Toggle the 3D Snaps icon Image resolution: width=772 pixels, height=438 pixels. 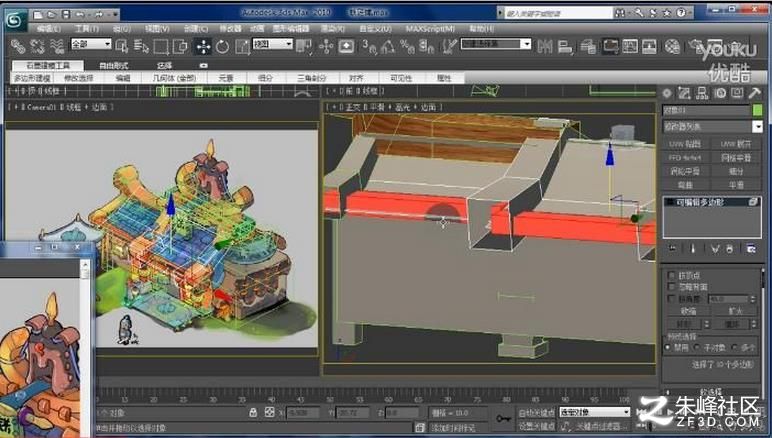pyautogui.click(x=369, y=47)
